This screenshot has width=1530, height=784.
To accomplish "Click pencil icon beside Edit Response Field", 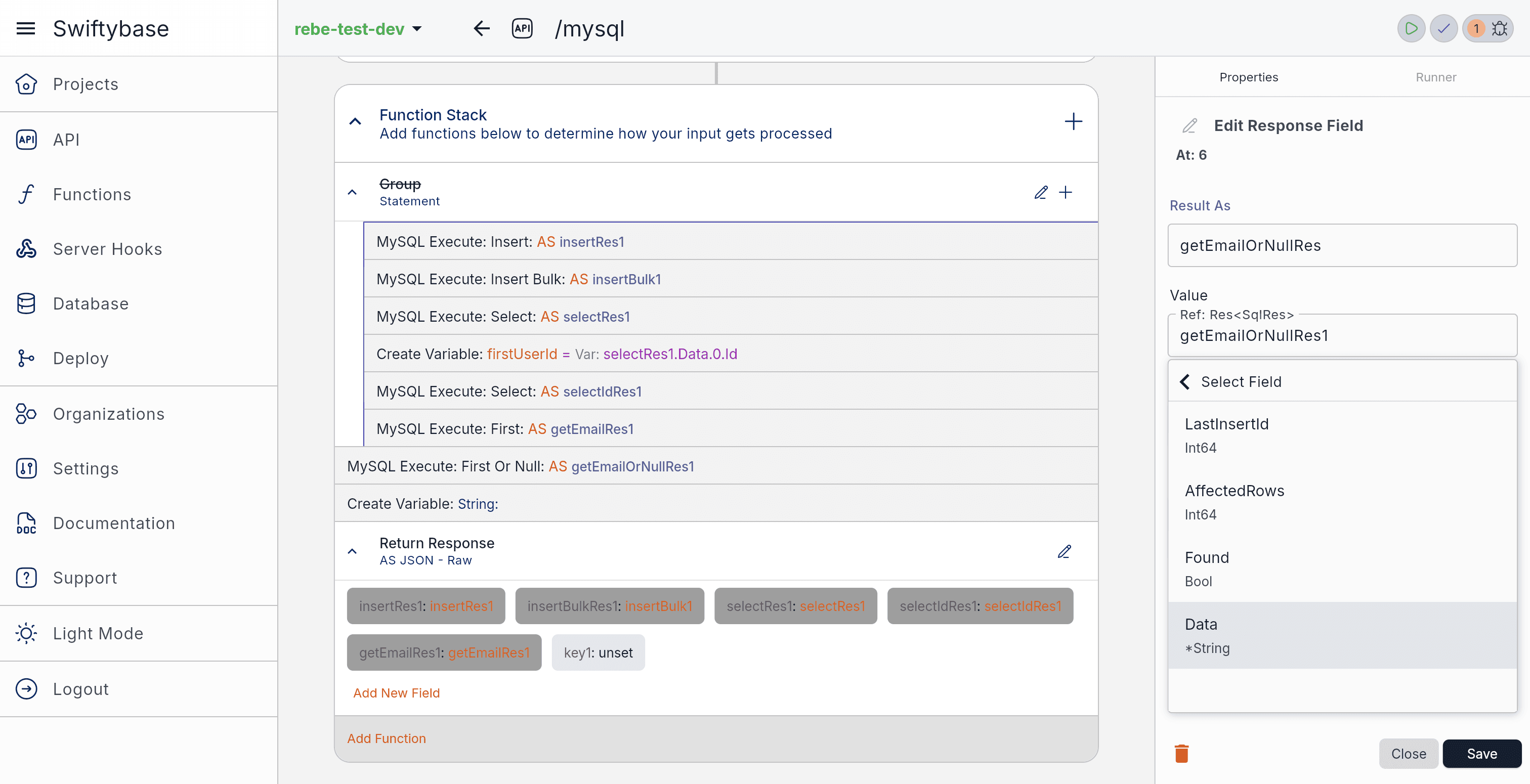I will click(1189, 126).
